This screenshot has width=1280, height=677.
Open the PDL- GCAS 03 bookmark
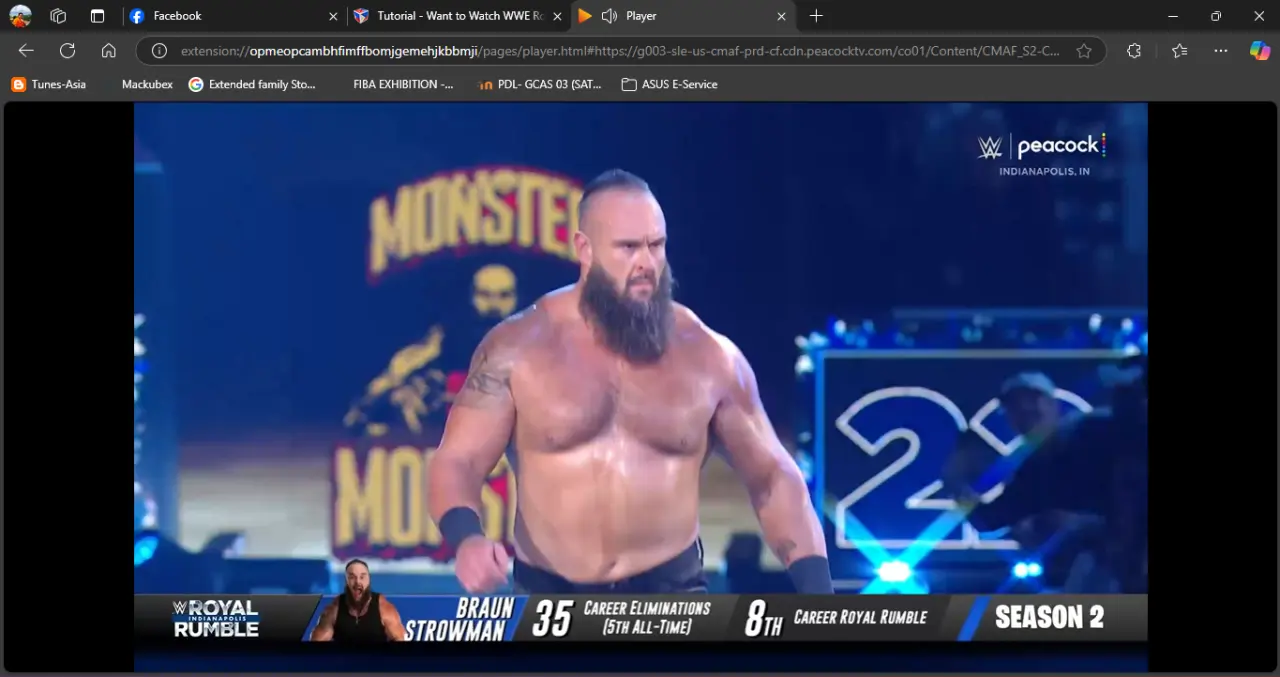tap(540, 85)
